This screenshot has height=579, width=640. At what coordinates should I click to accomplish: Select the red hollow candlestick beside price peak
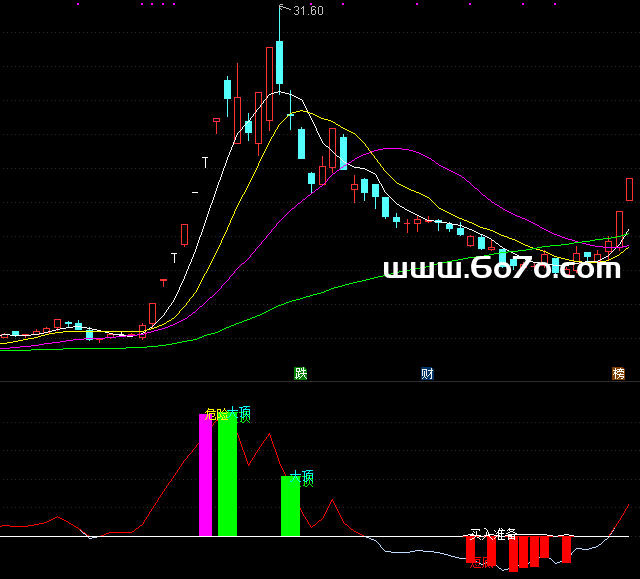[x=269, y=82]
